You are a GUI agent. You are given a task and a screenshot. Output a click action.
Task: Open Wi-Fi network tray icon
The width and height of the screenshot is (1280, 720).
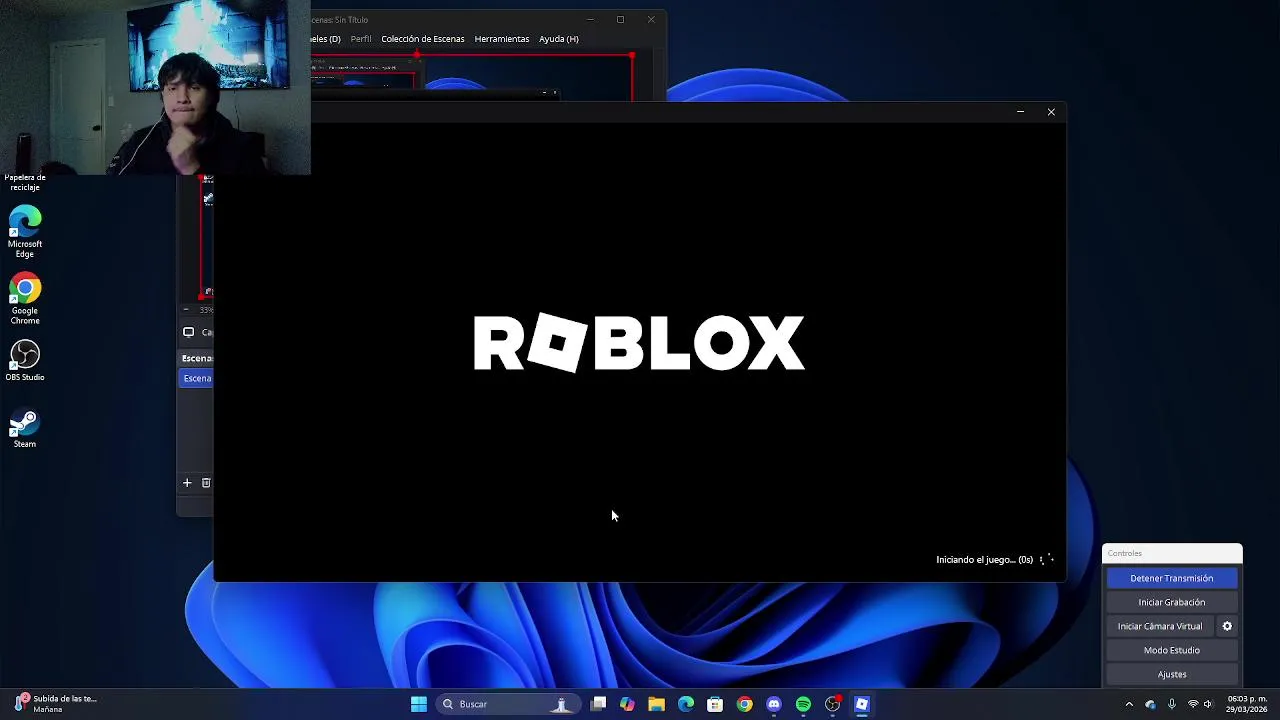point(1192,704)
